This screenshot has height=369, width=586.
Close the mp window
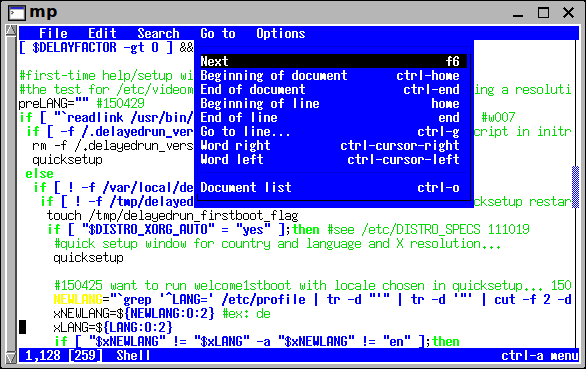(x=568, y=13)
